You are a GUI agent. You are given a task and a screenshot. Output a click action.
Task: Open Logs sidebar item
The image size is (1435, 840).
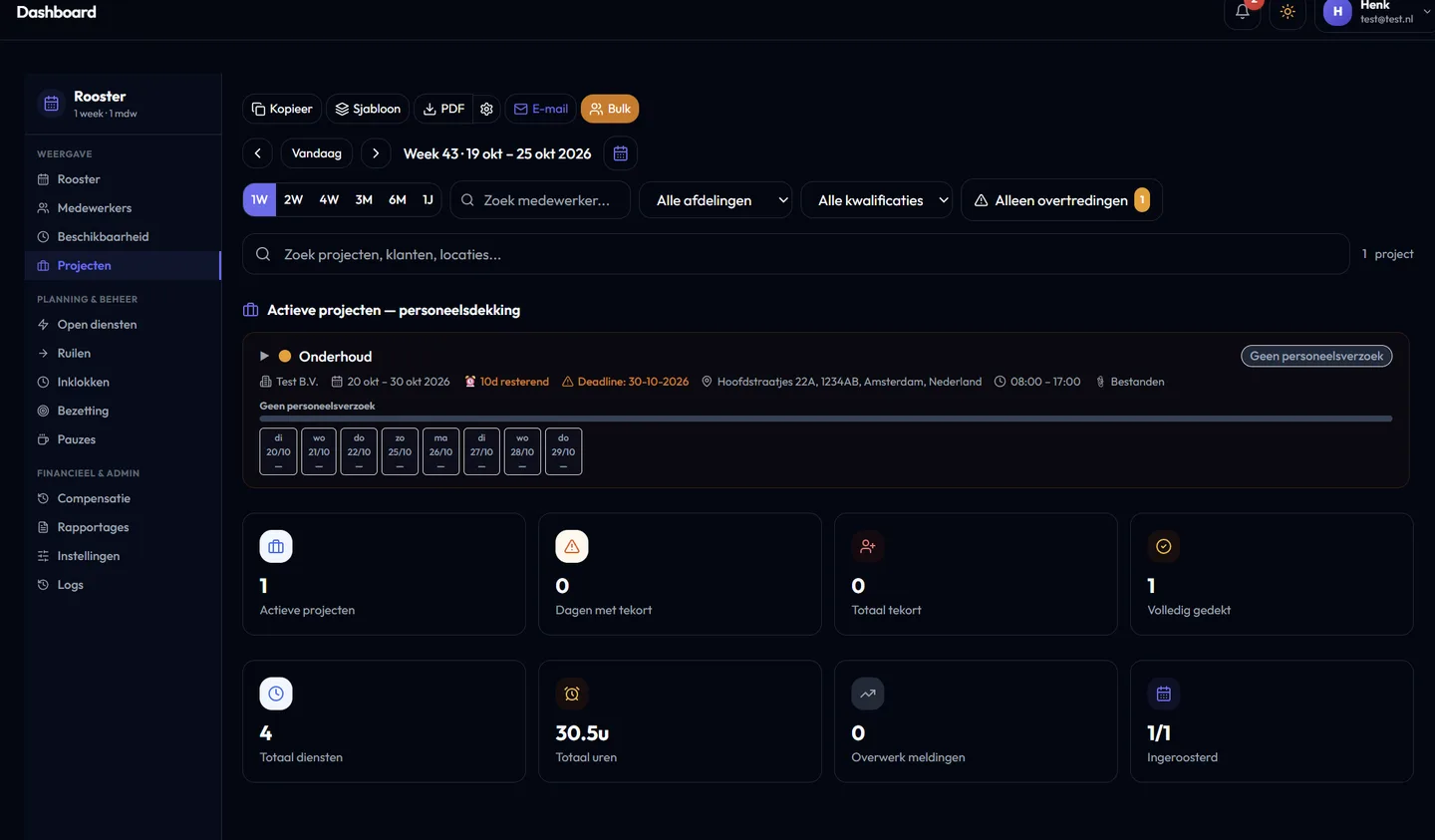(123, 585)
